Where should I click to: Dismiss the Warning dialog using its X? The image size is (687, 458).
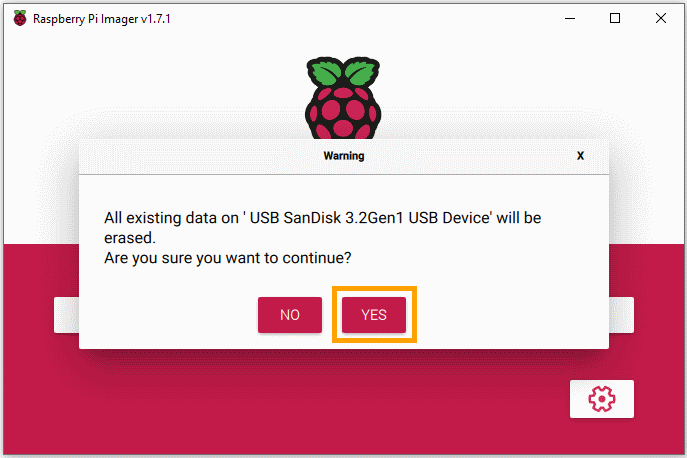tap(580, 156)
